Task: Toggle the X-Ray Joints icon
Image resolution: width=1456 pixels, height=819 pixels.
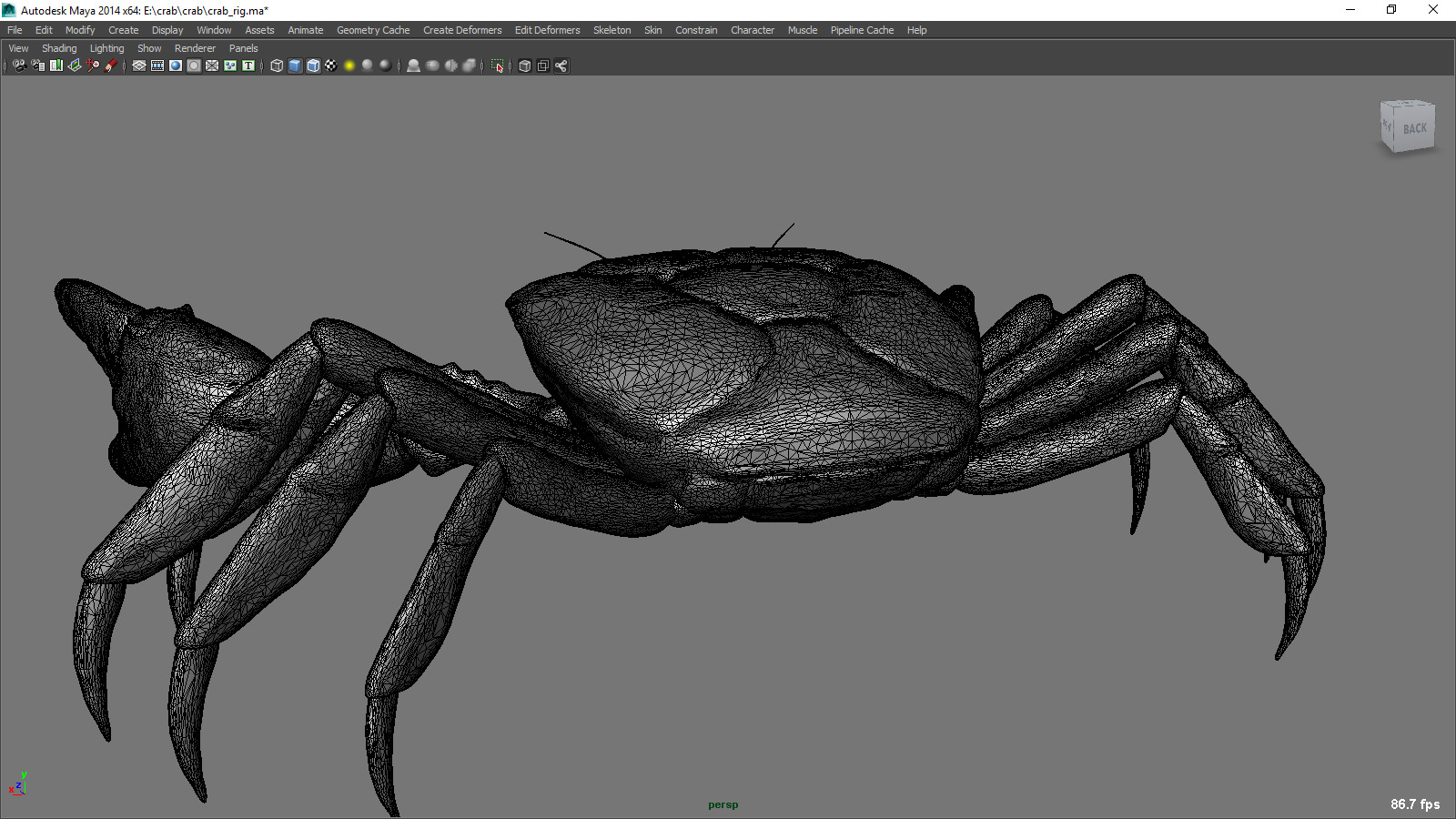Action: (561, 66)
